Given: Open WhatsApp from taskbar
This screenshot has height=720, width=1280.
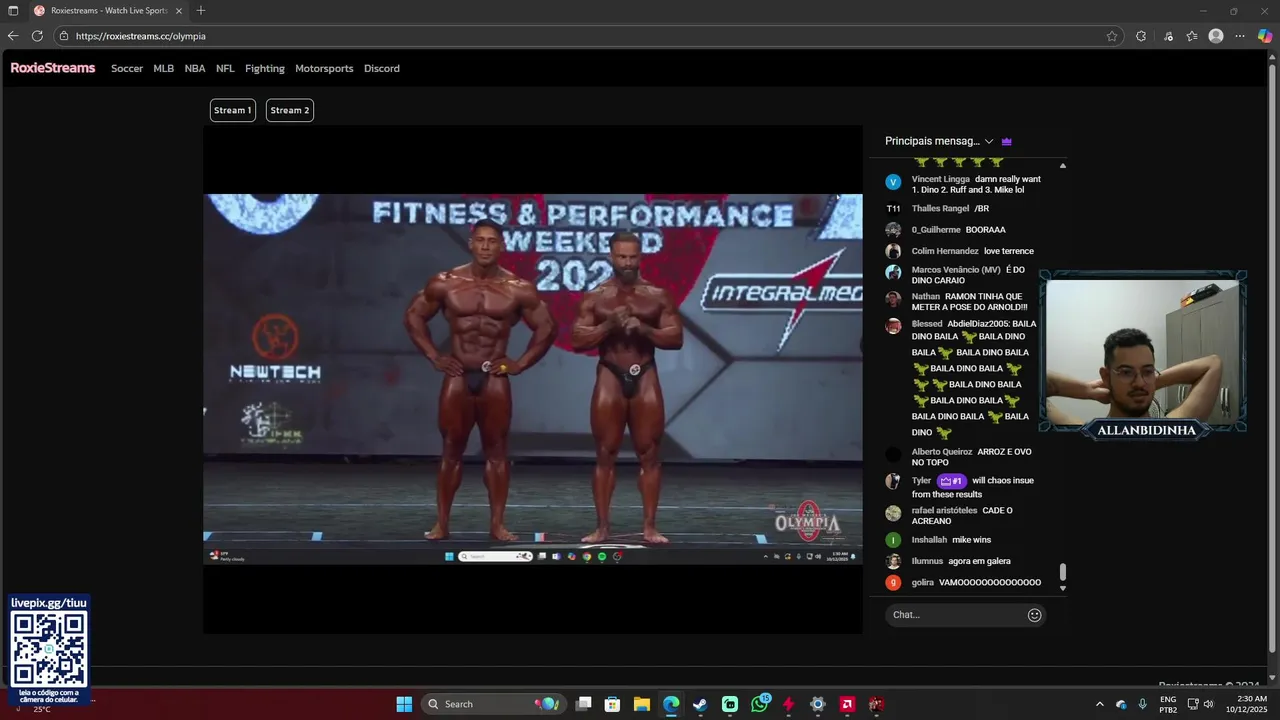Looking at the screenshot, I should coord(759,704).
